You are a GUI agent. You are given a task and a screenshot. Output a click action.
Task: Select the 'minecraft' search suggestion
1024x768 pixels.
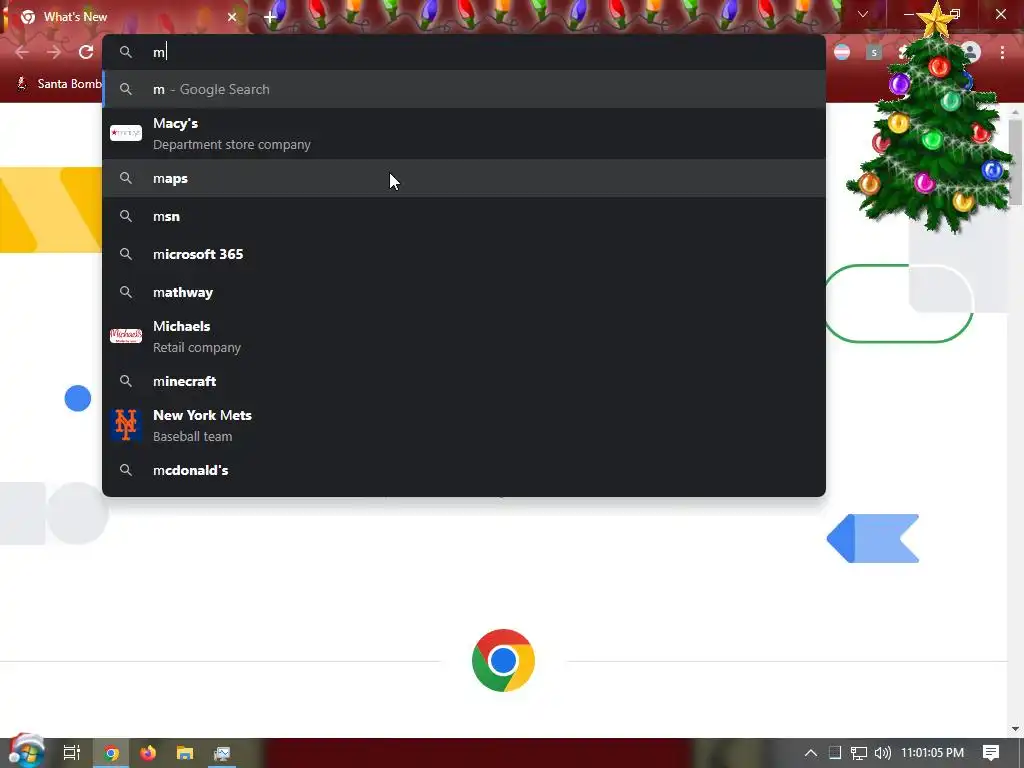pyautogui.click(x=464, y=381)
